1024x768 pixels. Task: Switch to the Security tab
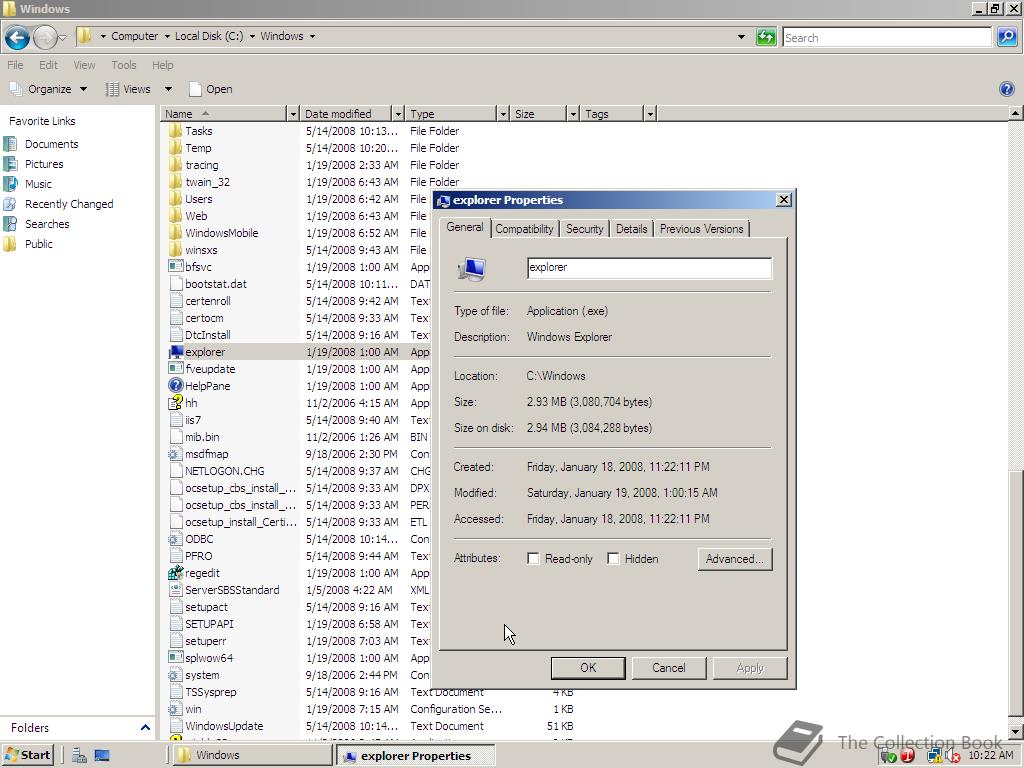(584, 229)
